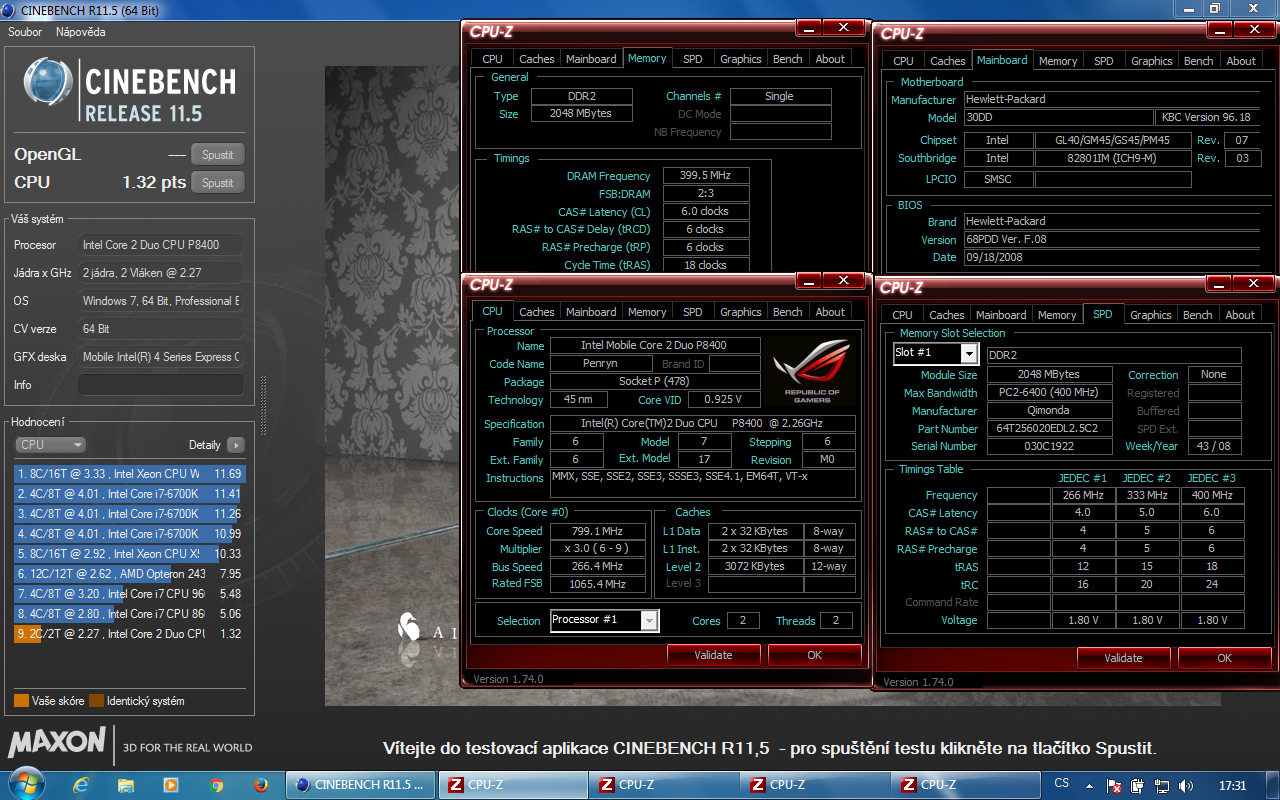Select ranking row 2C/2T @ 2.27 Core 2 Duo
Image resolution: width=1280 pixels, height=800 pixels.
point(129,634)
